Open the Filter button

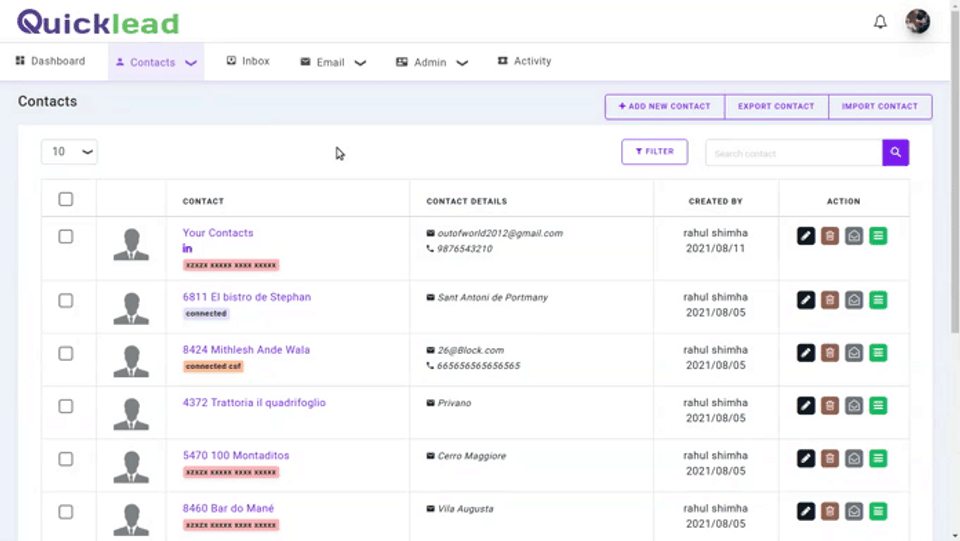click(654, 152)
